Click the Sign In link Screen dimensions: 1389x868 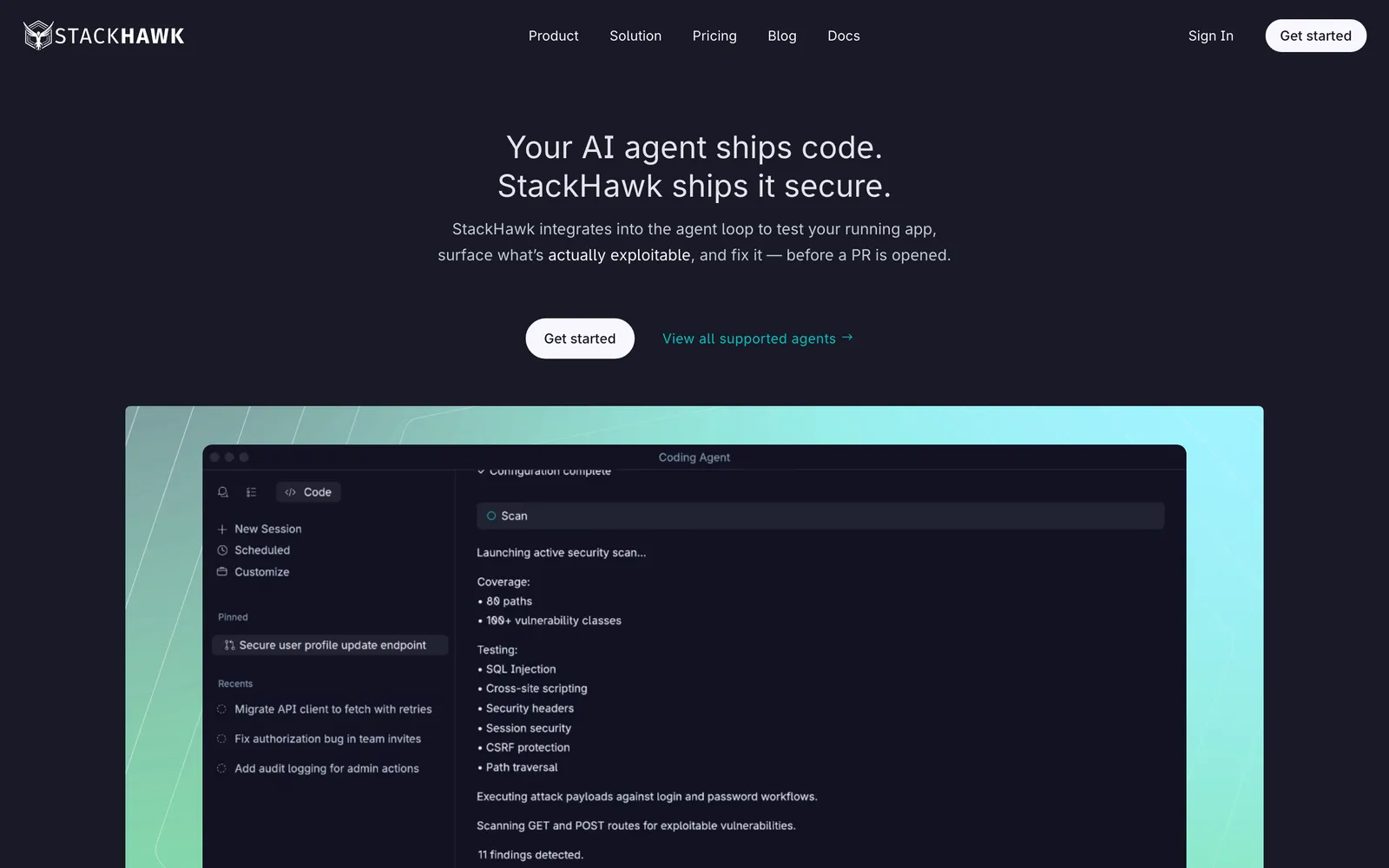[1211, 36]
